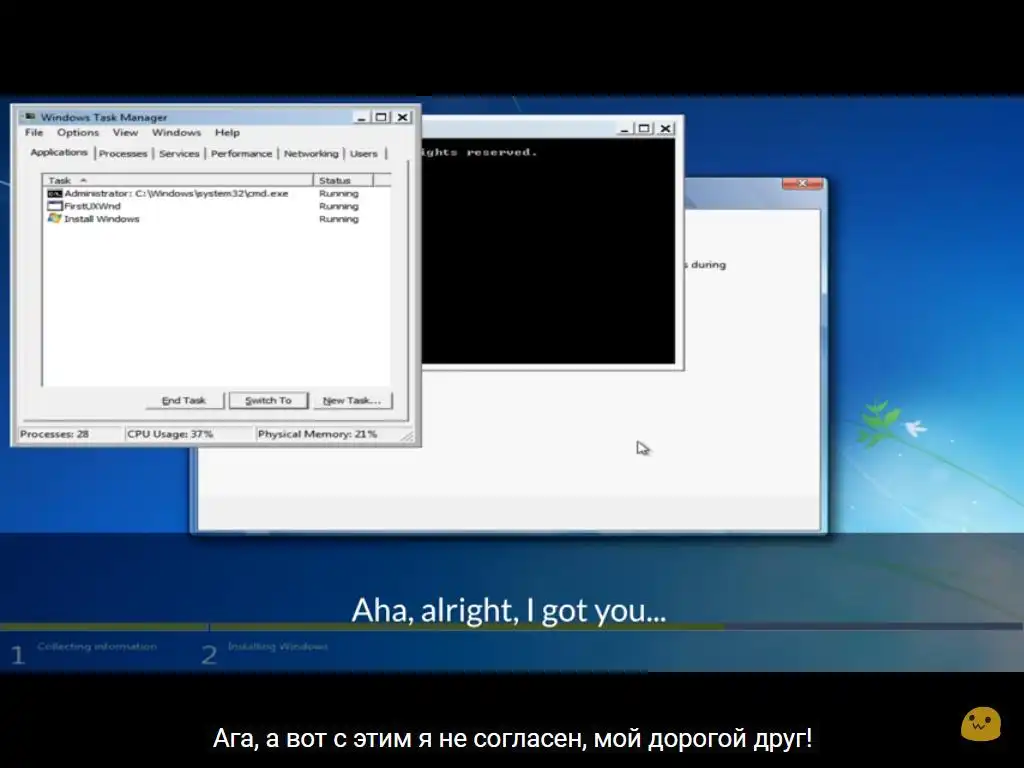Click the cmd.exe console icon in task list
The image size is (1024, 768).
[x=54, y=193]
